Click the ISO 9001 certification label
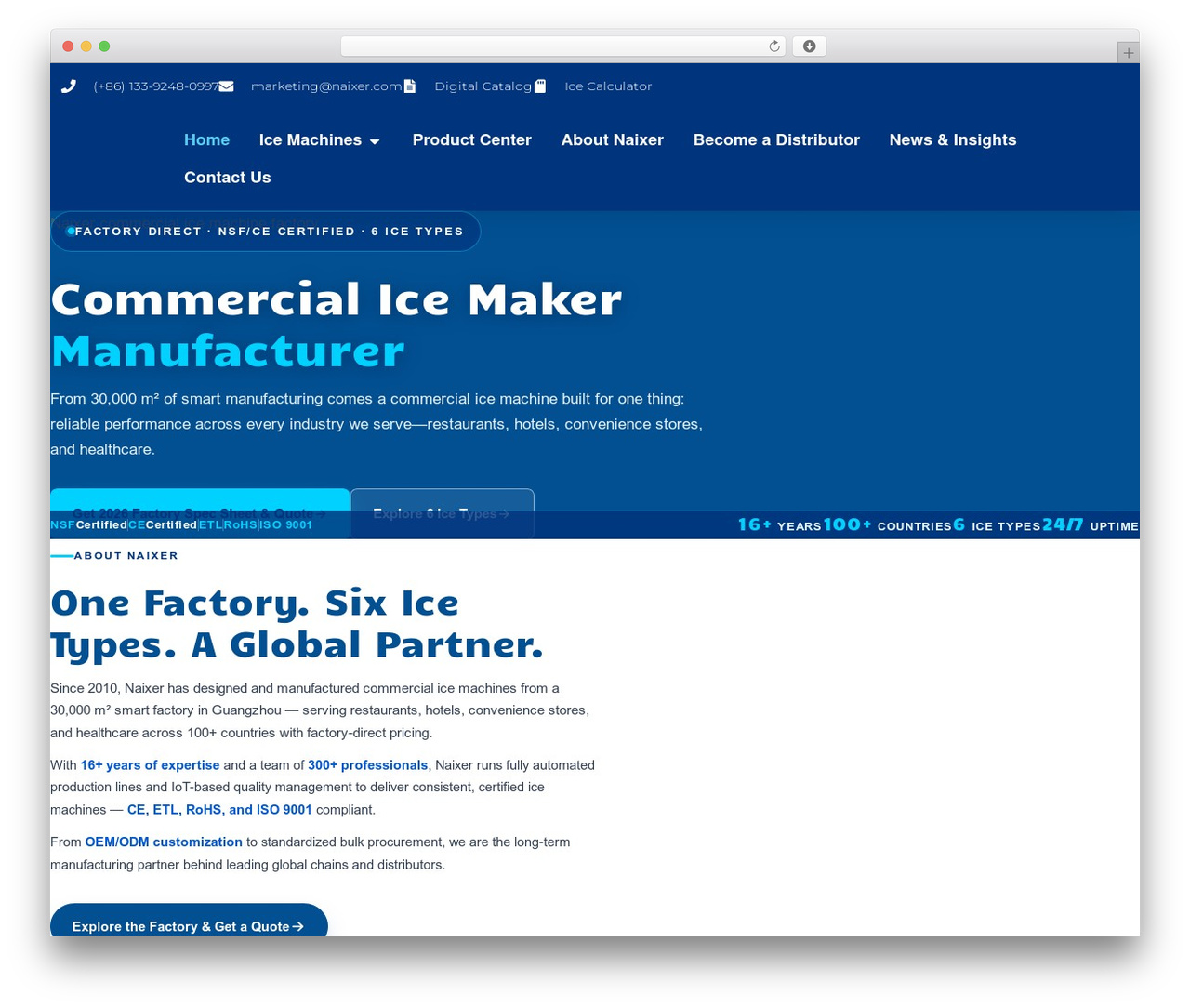This screenshot has height=1008, width=1190. pyautogui.click(x=286, y=525)
